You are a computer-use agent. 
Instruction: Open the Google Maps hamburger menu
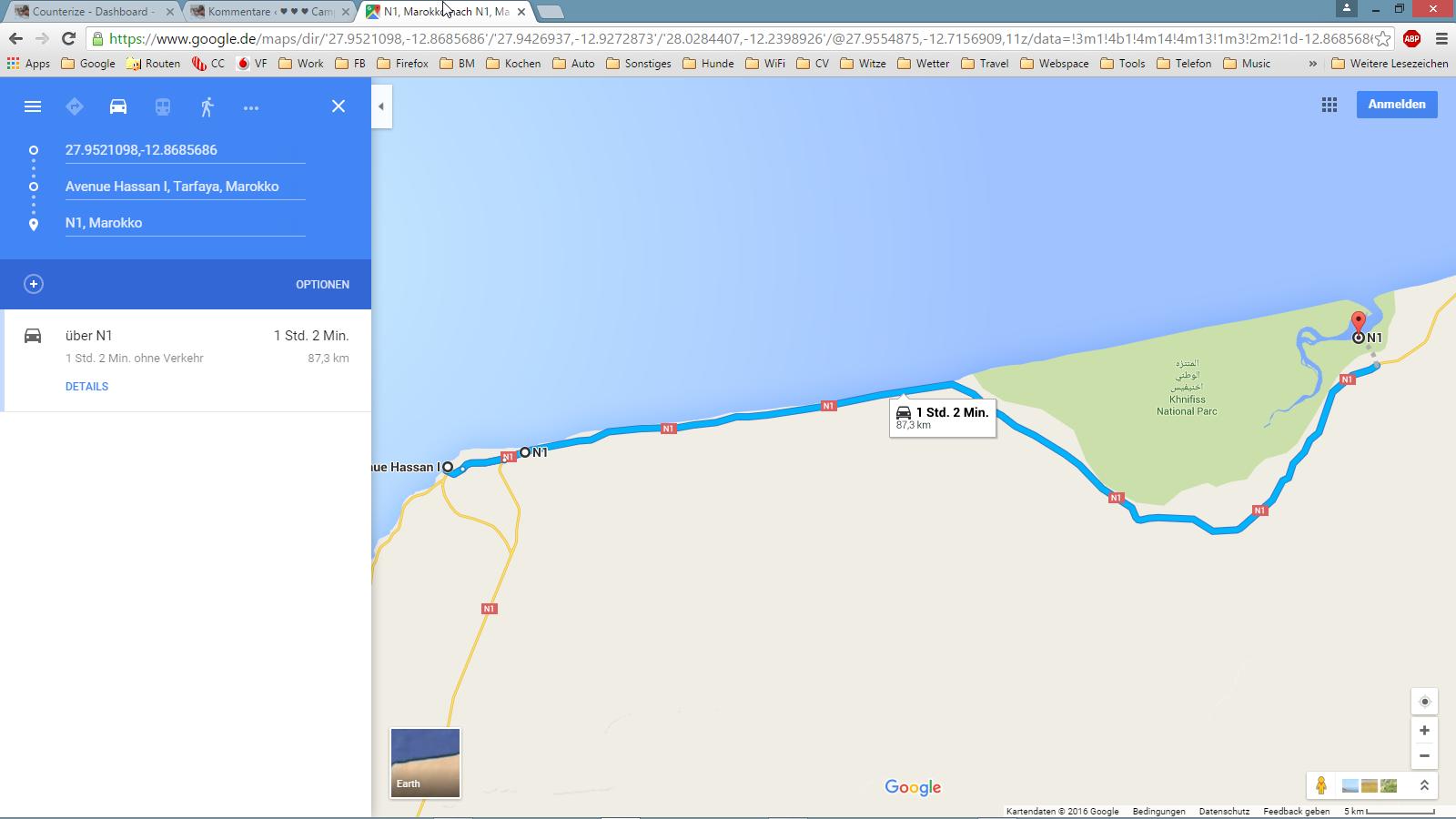point(33,106)
